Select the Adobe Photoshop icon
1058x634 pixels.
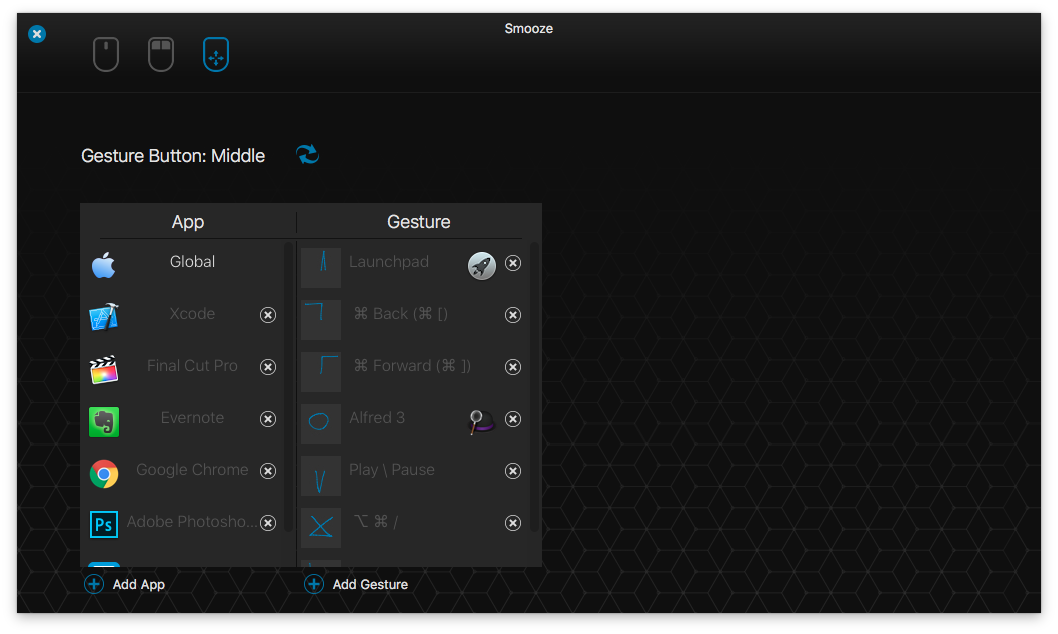pyautogui.click(x=104, y=525)
